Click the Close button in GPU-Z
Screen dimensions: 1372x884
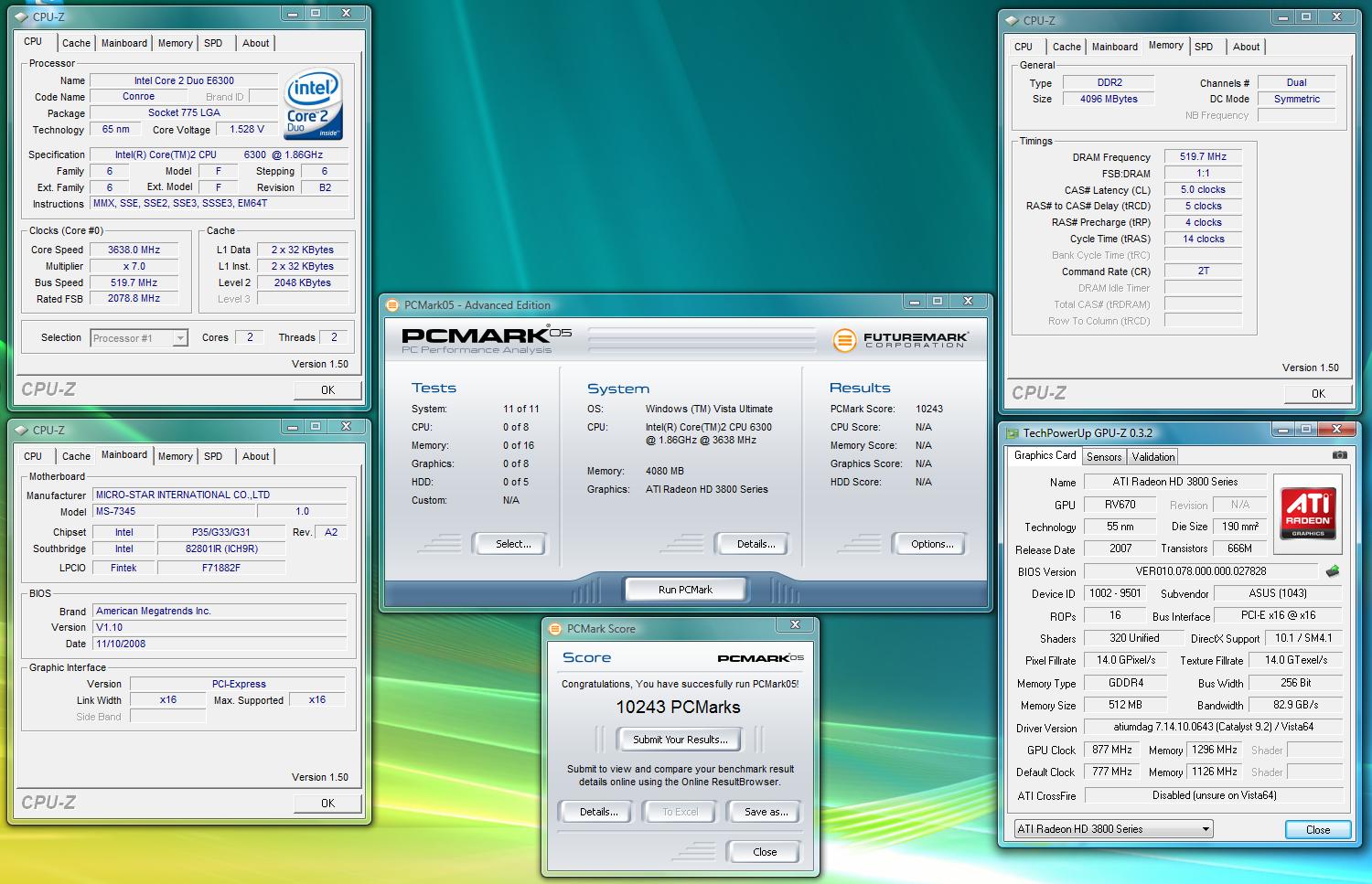pyautogui.click(x=1318, y=830)
